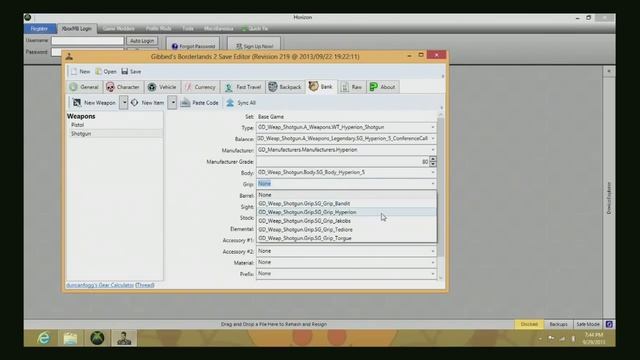
Task: Click the Device Explorer side panel label
Action: click(x=609, y=198)
